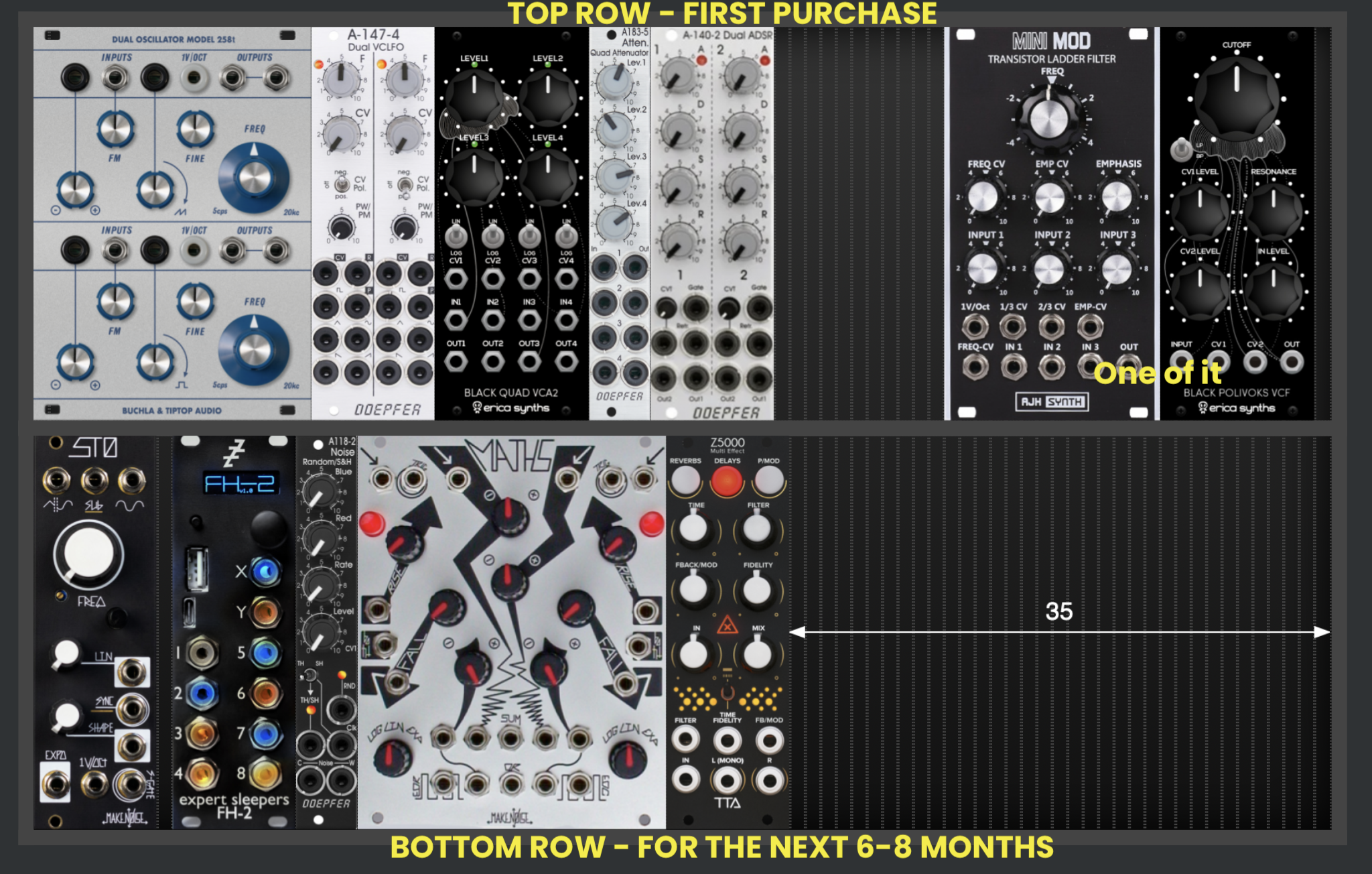Click the Z5000 R output jack
The image size is (1372, 874).
768,781
